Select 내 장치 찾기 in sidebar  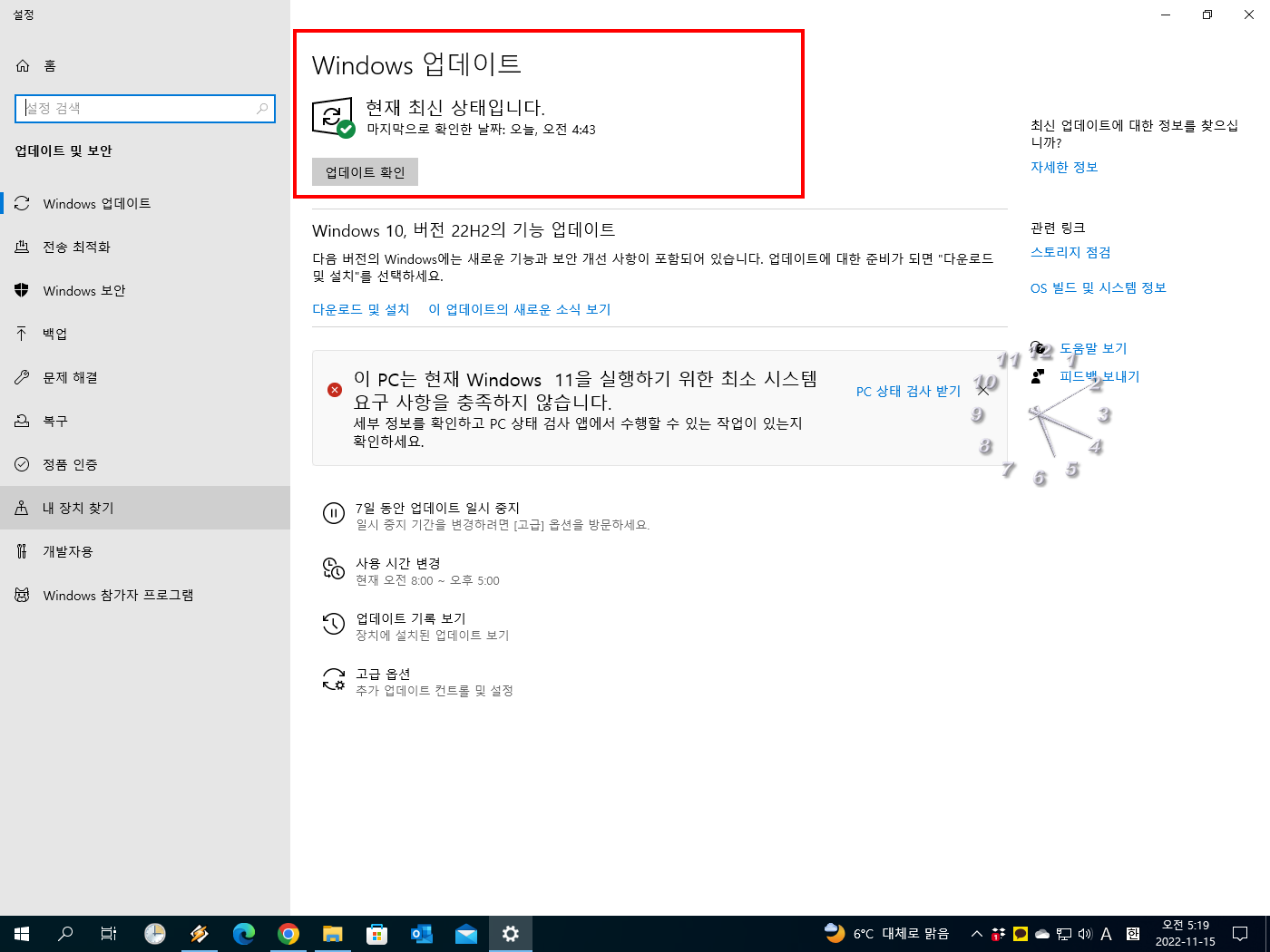tap(145, 508)
